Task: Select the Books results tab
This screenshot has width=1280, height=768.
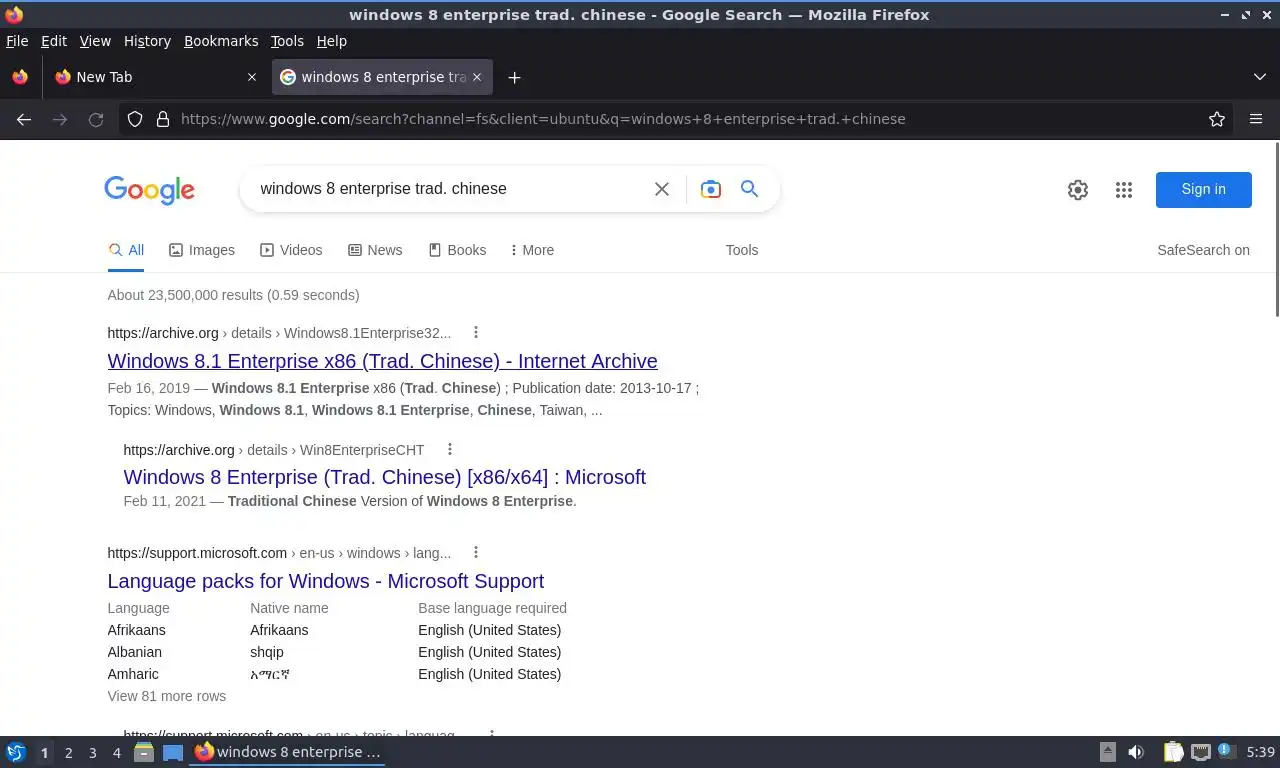Action: coord(457,250)
